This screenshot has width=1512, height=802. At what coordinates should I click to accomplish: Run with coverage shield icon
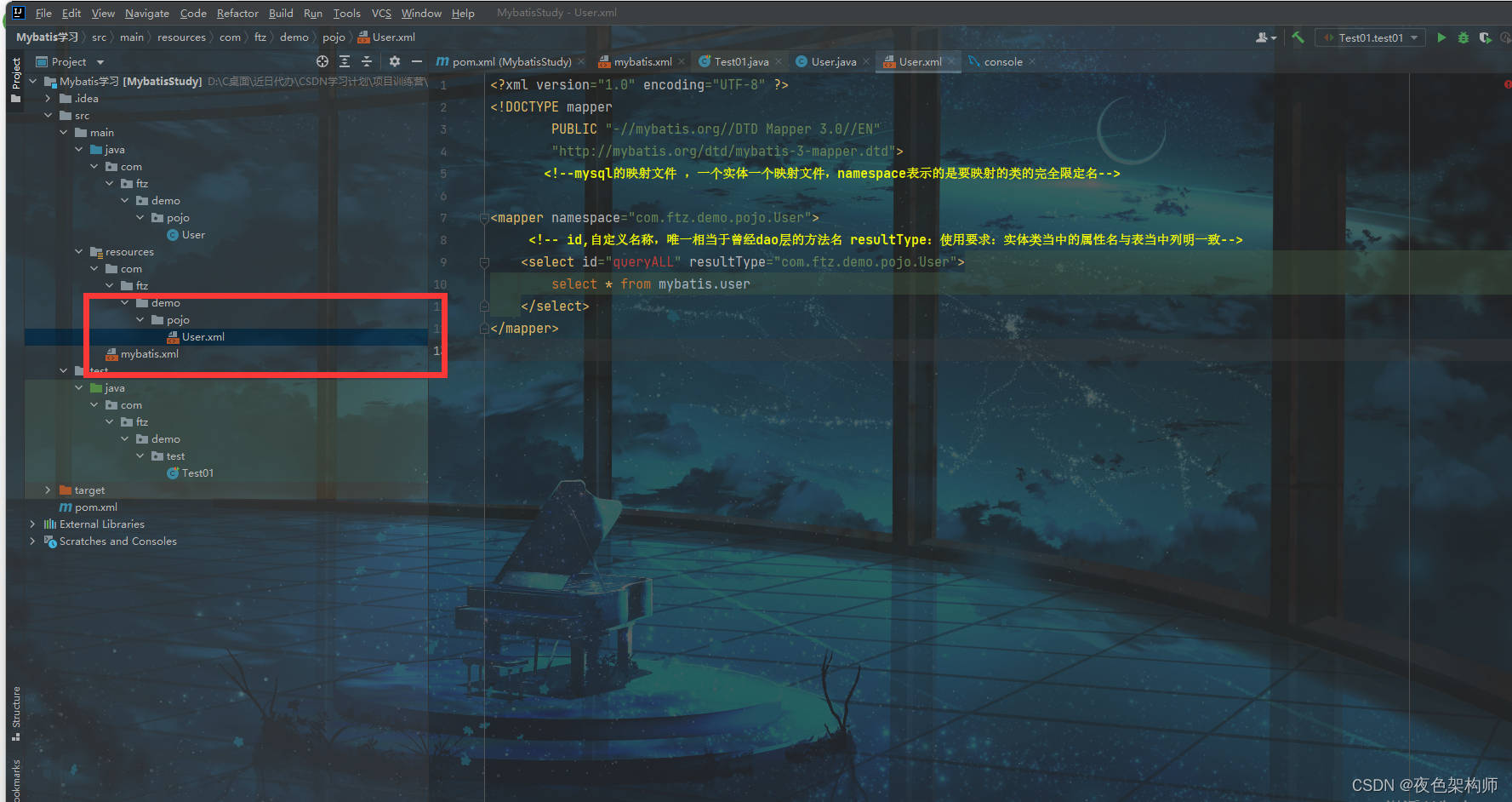1486,37
